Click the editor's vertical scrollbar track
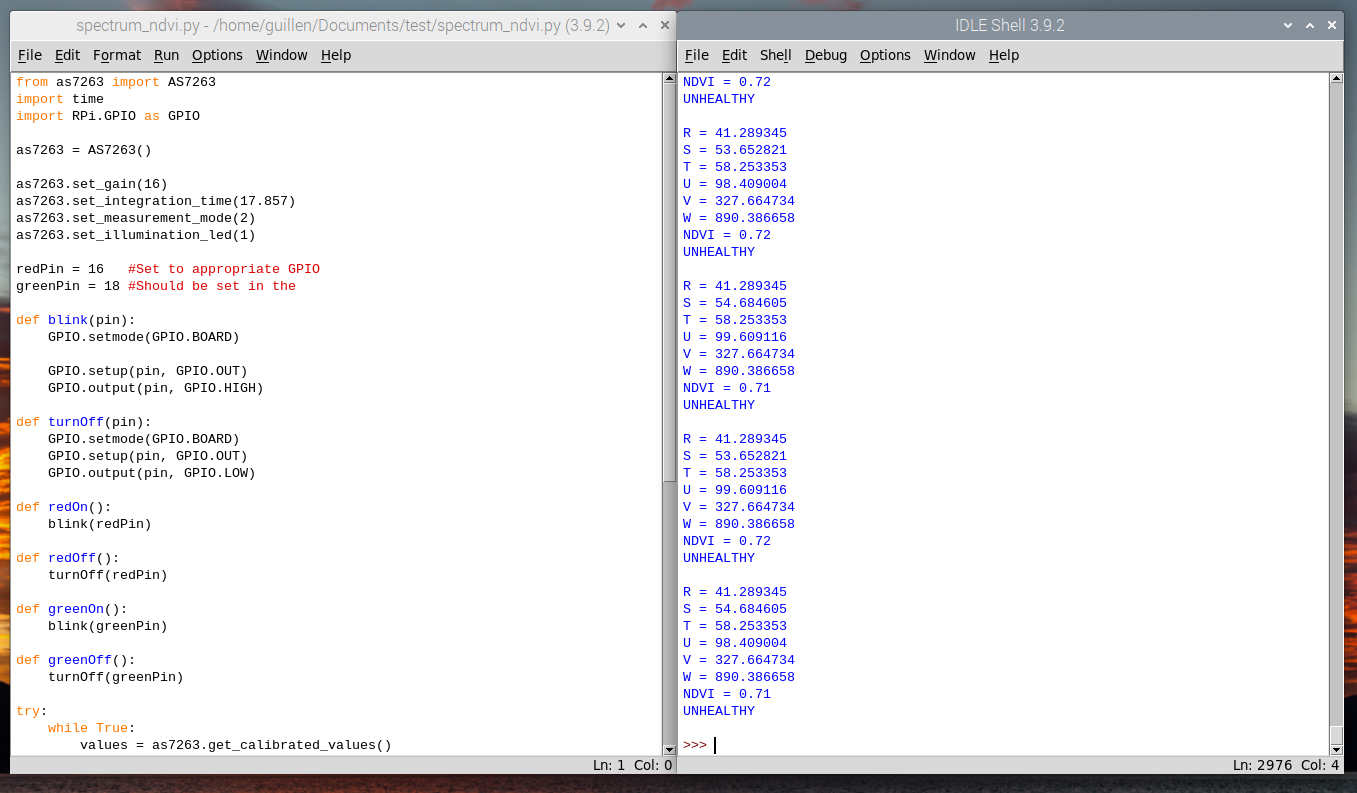The height and width of the screenshot is (793, 1357). tap(669, 600)
